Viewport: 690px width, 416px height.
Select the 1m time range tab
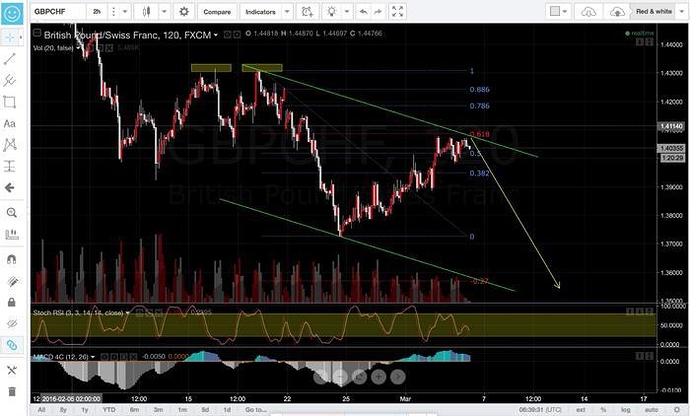(182, 410)
